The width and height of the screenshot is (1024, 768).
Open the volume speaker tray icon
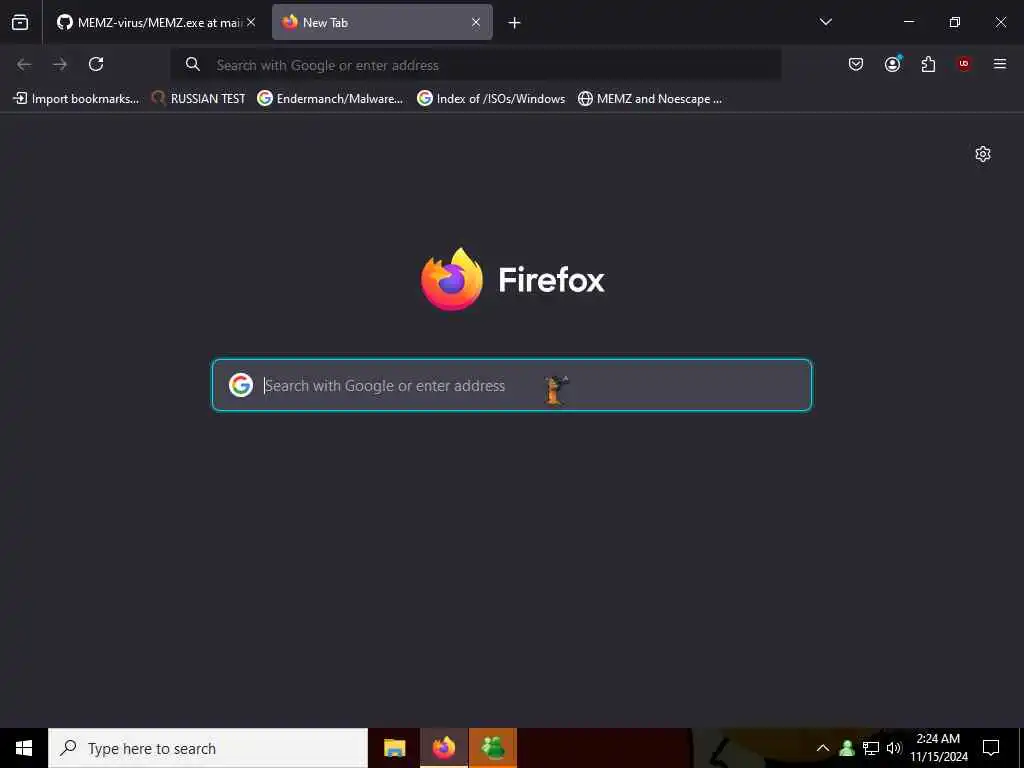(894, 748)
